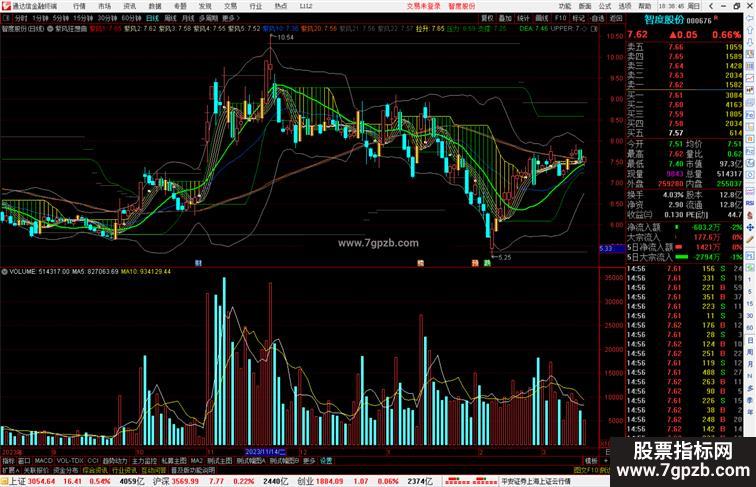The height and width of the screenshot is (487, 756).
Task: Click the 通达信 application logo icon
Action: [6, 6]
